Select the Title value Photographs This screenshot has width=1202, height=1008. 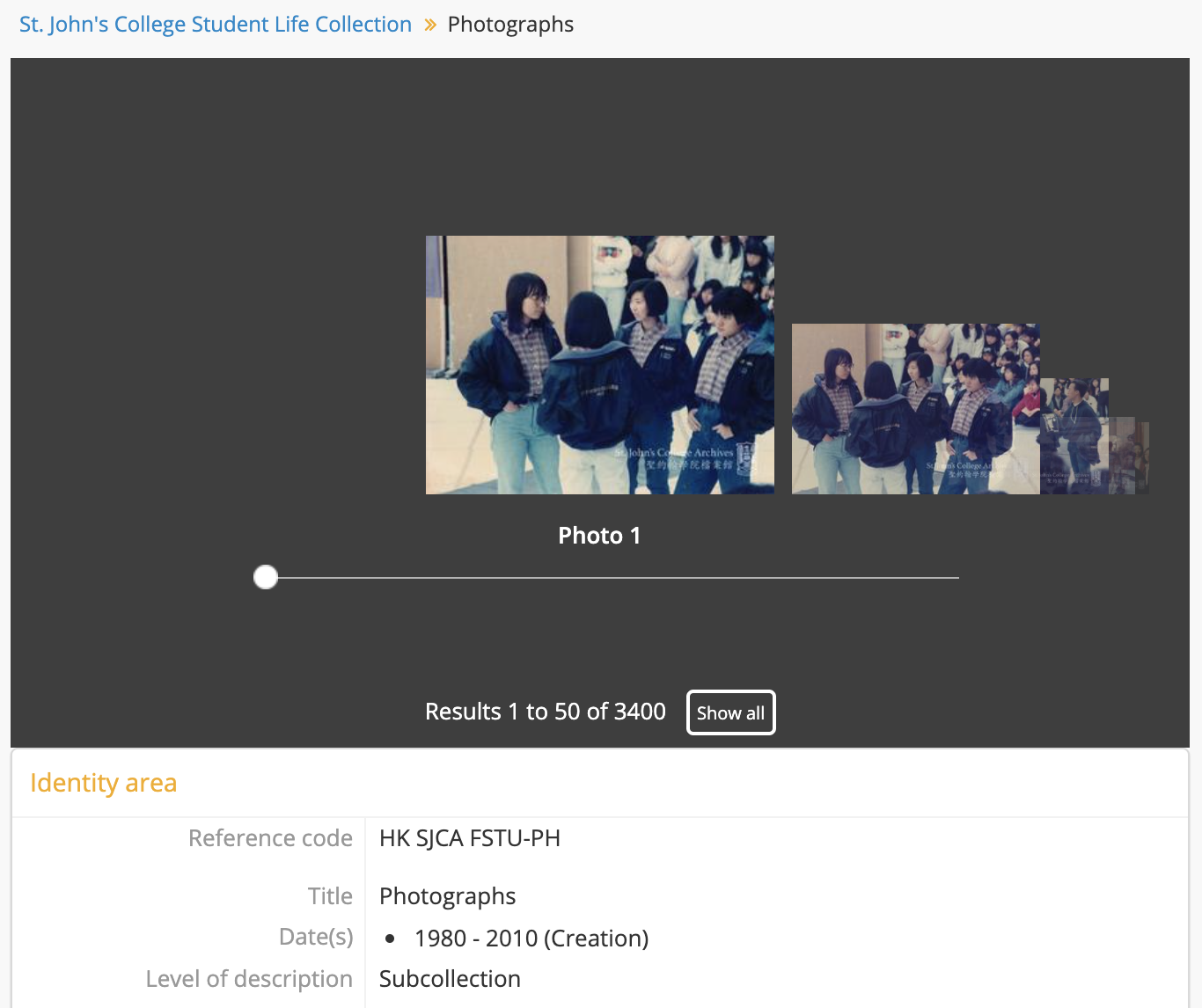tap(447, 895)
